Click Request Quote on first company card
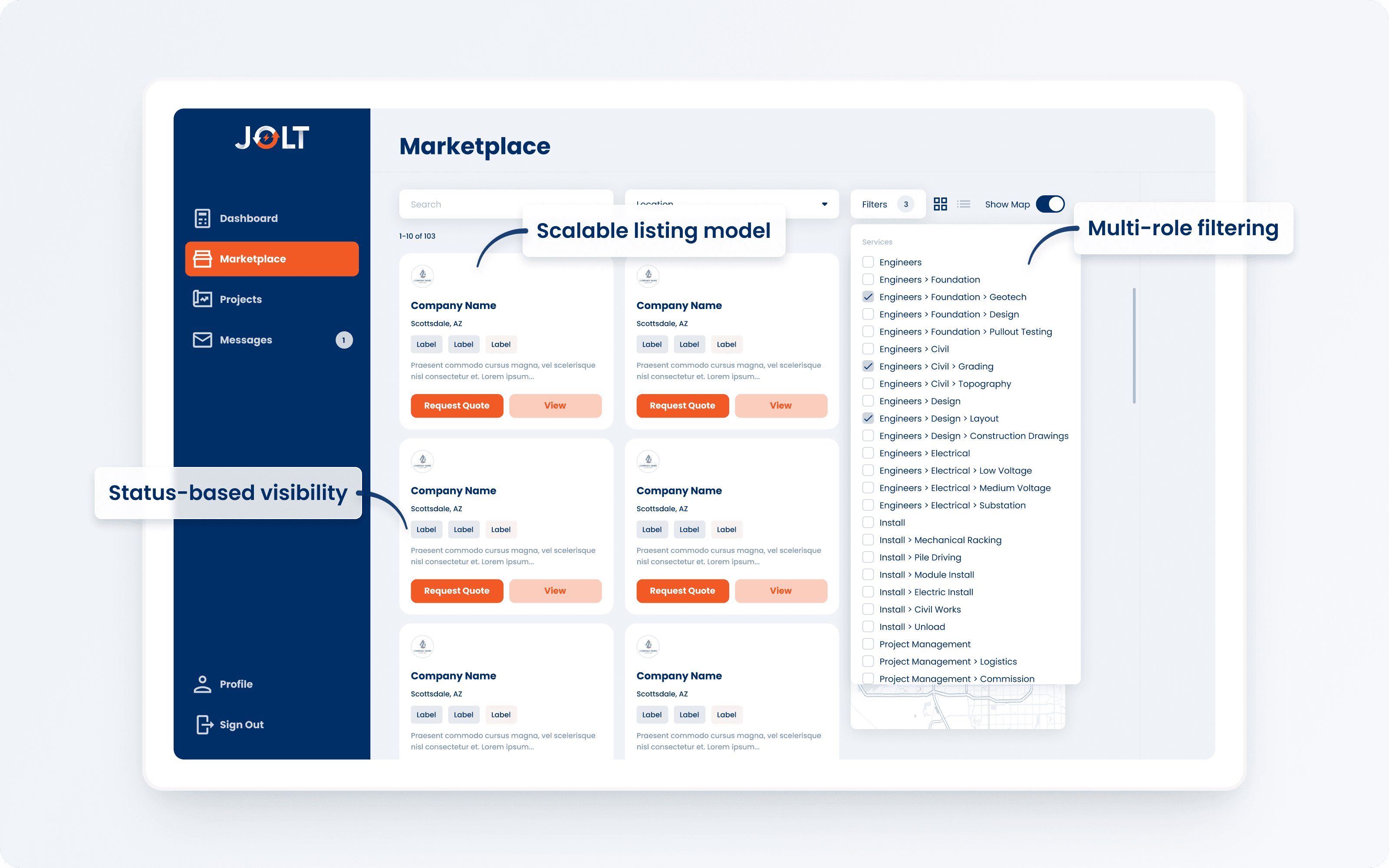This screenshot has height=868, width=1389. [x=456, y=406]
